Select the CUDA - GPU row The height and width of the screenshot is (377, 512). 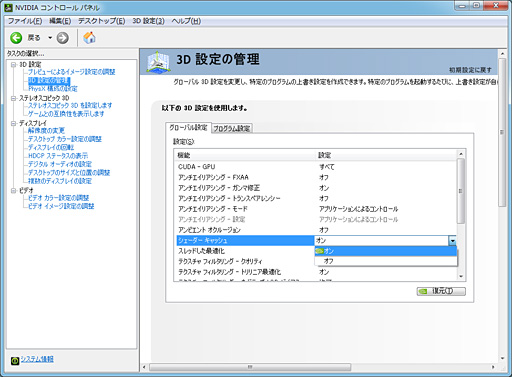[316, 167]
